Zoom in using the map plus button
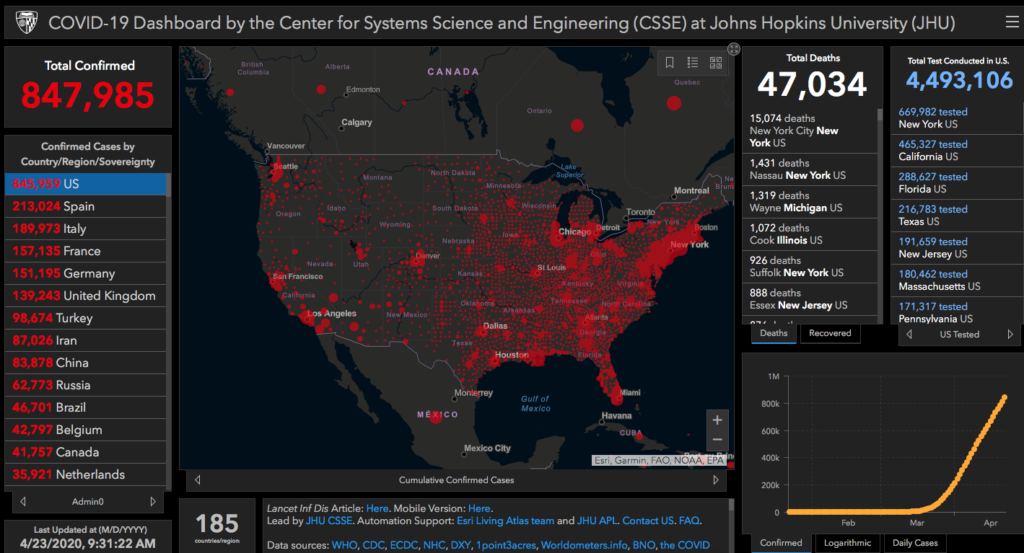 716,420
